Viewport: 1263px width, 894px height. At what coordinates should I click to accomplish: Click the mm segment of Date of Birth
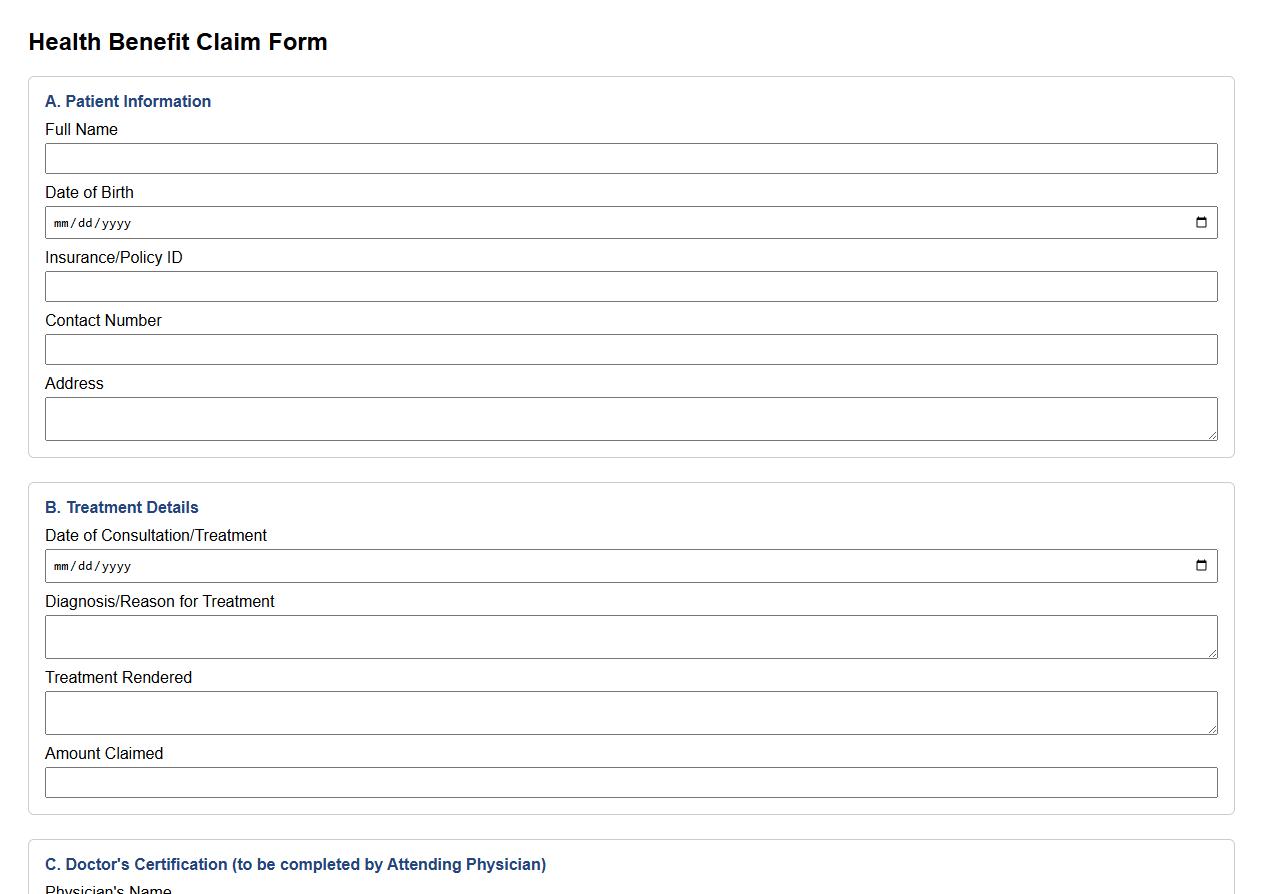click(x=62, y=223)
